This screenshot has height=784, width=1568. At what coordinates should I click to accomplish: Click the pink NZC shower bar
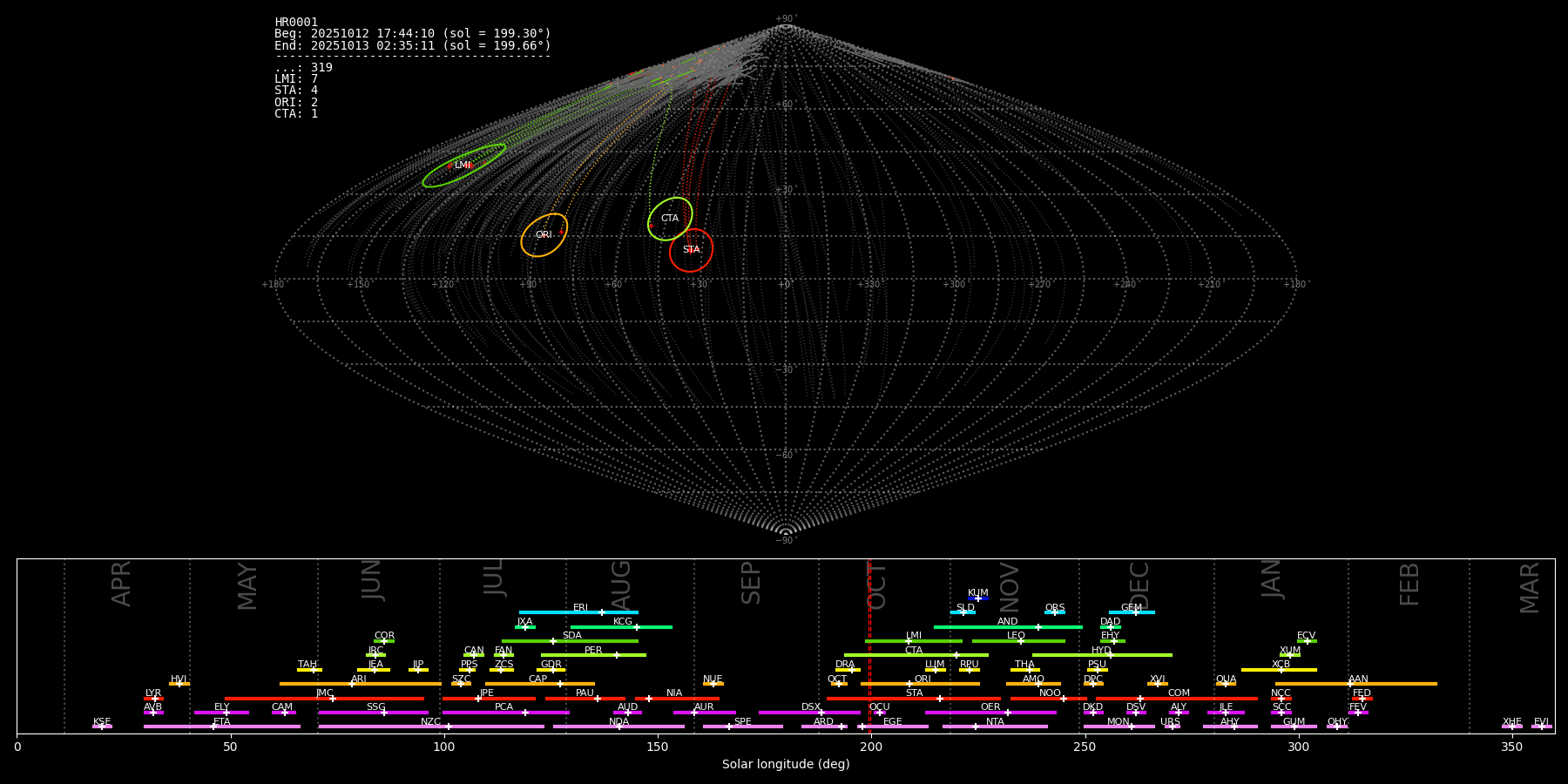[x=431, y=727]
